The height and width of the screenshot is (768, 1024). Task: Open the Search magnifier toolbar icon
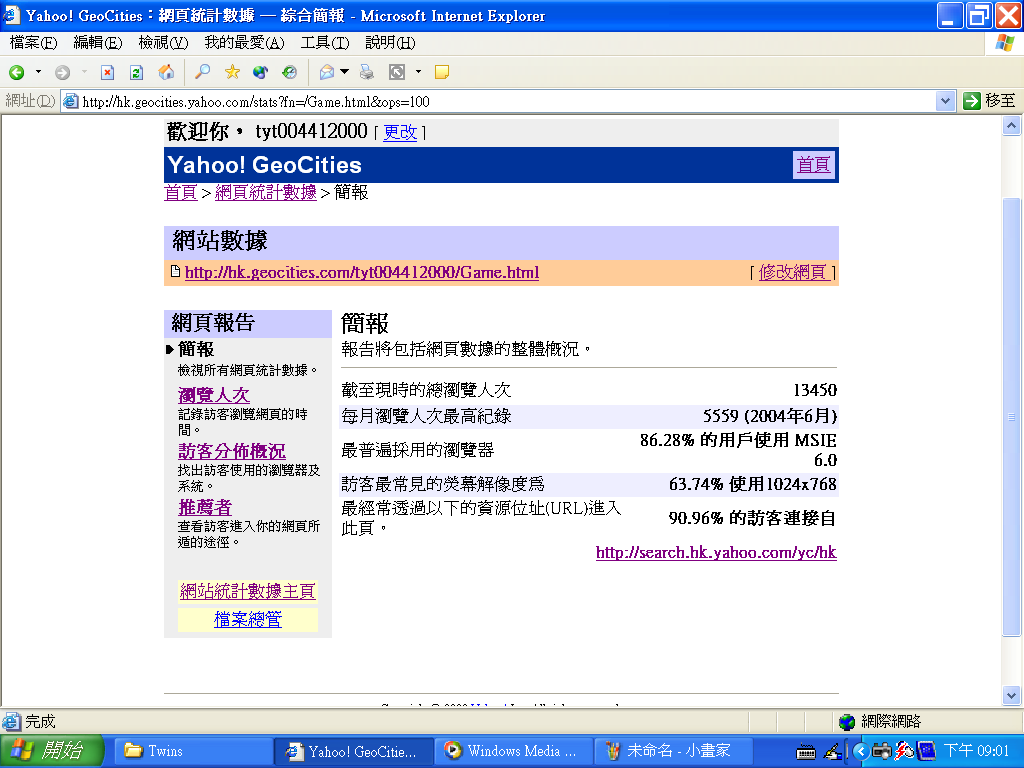click(x=202, y=72)
